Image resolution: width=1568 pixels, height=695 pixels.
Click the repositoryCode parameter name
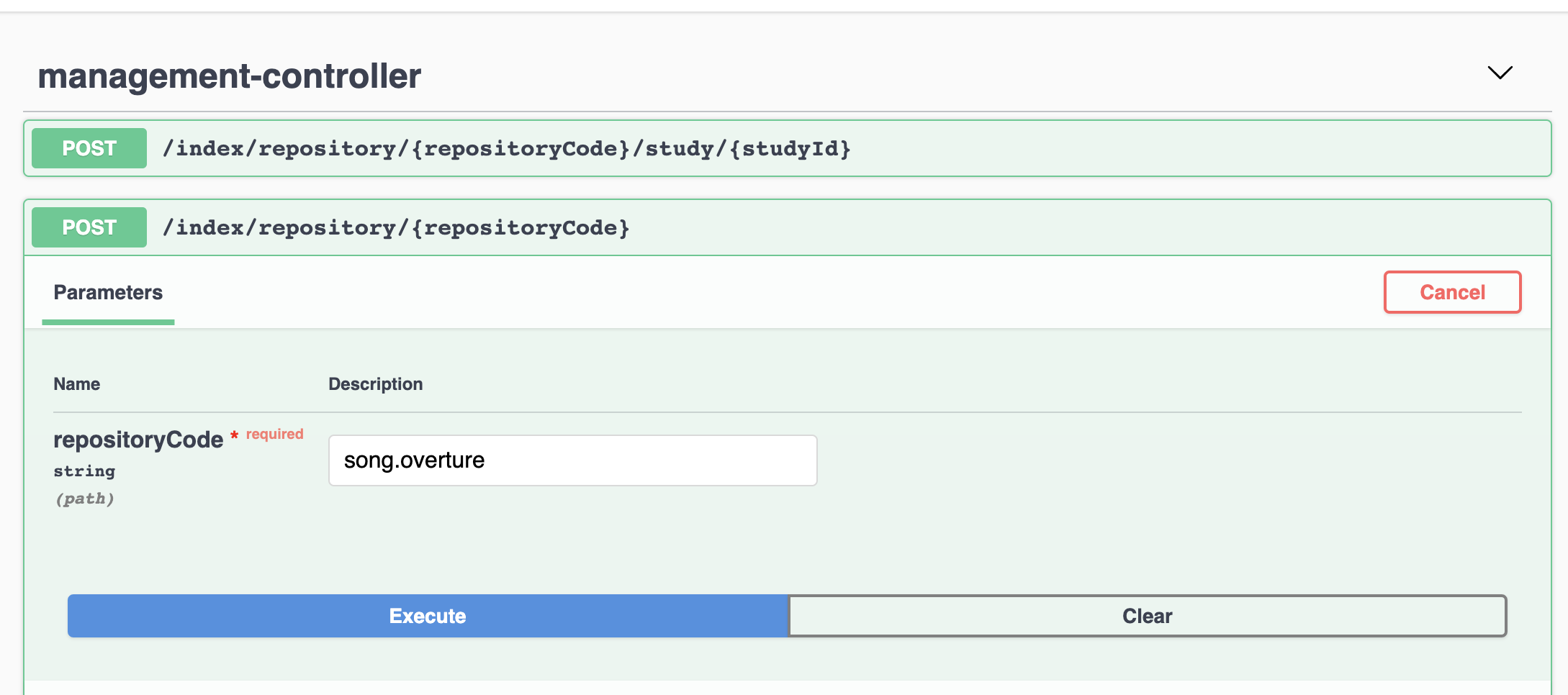pyautogui.click(x=138, y=439)
